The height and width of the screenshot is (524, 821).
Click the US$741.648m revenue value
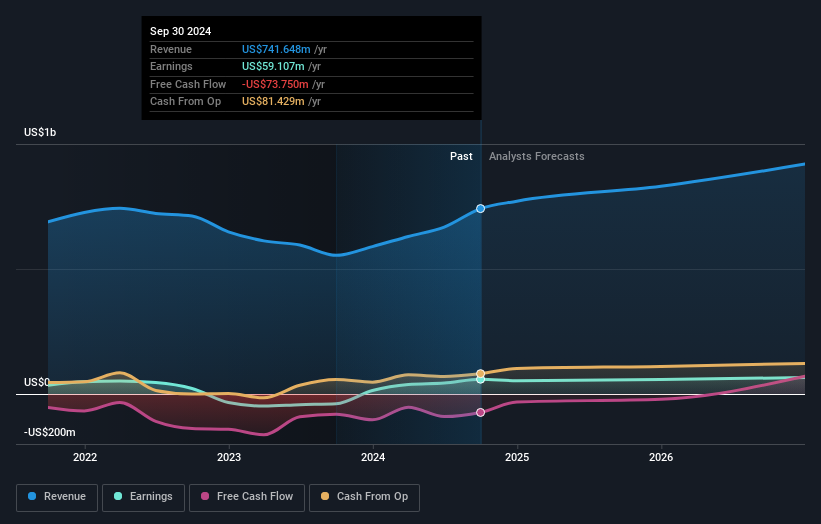coord(276,49)
